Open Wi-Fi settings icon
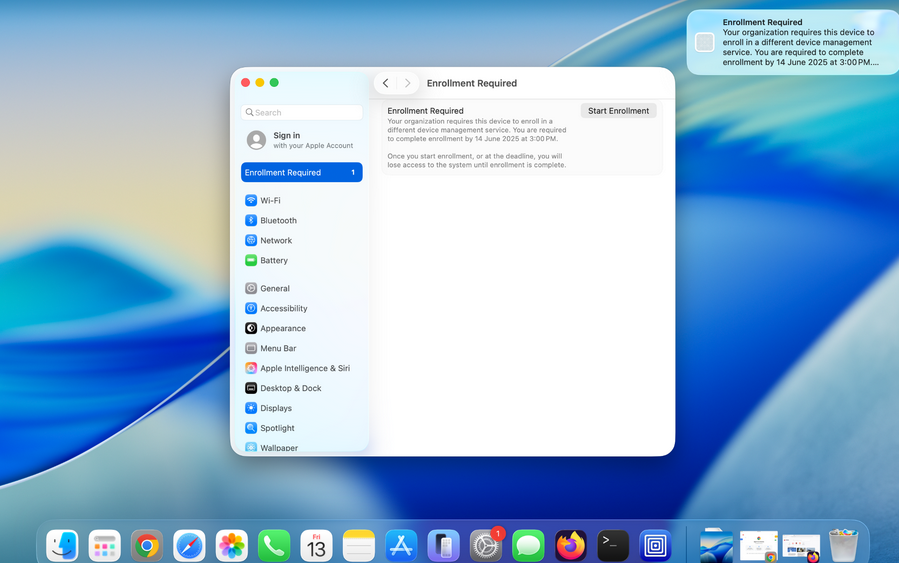 click(251, 200)
